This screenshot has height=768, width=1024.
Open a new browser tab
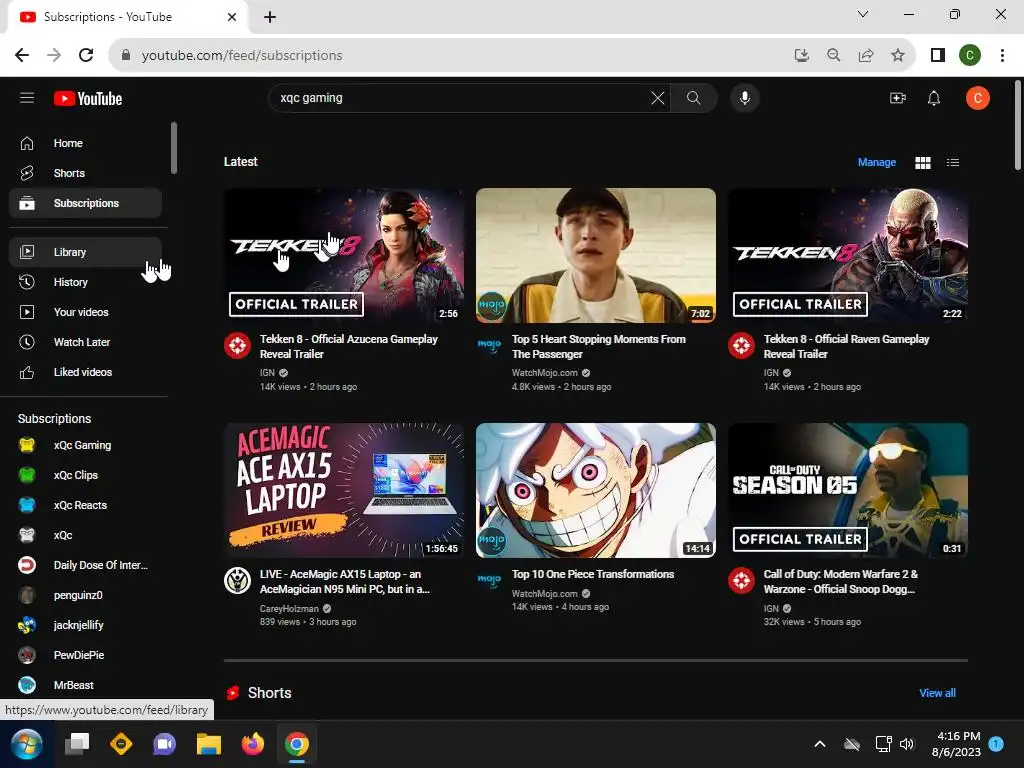click(270, 17)
